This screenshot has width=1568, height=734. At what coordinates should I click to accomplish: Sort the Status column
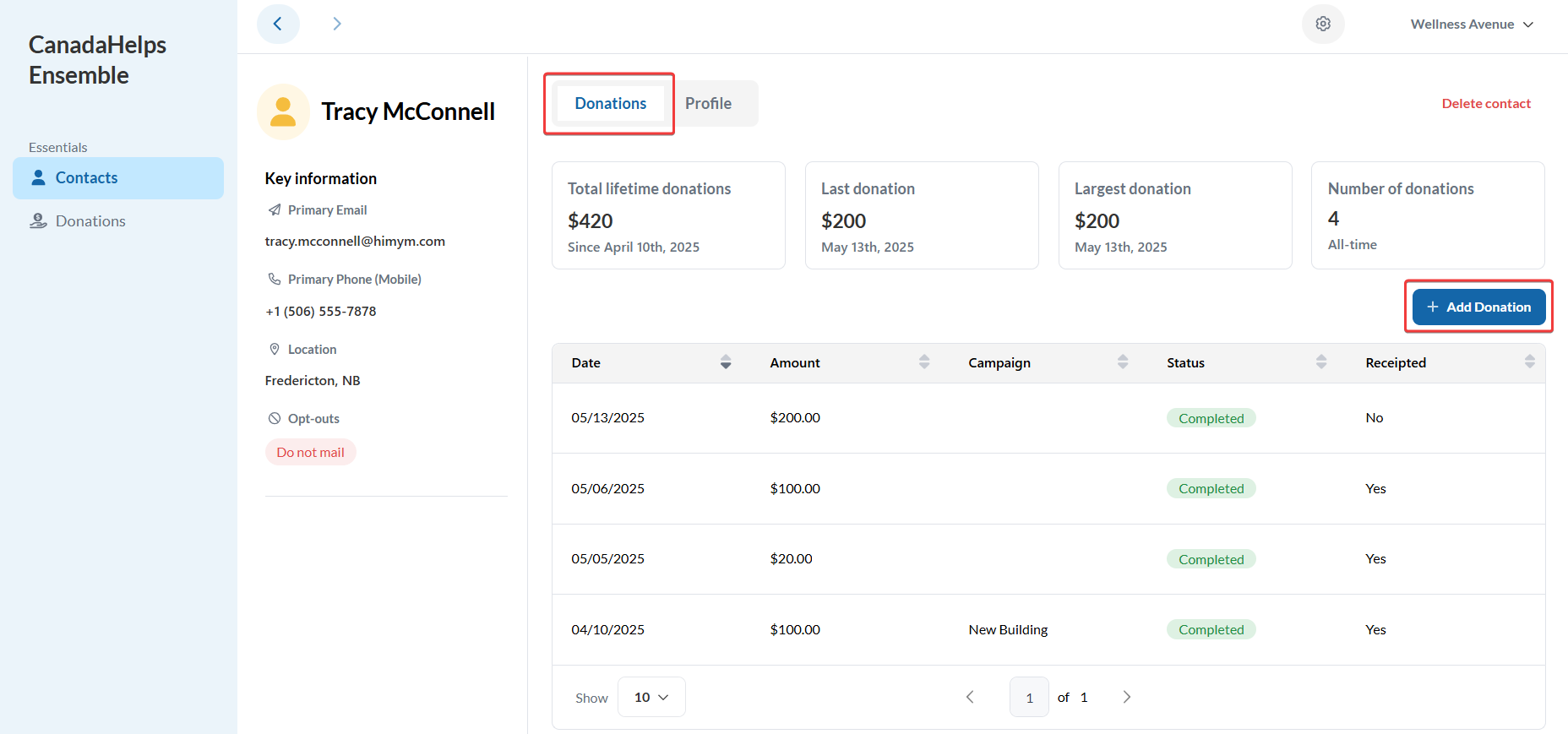[1321, 362]
